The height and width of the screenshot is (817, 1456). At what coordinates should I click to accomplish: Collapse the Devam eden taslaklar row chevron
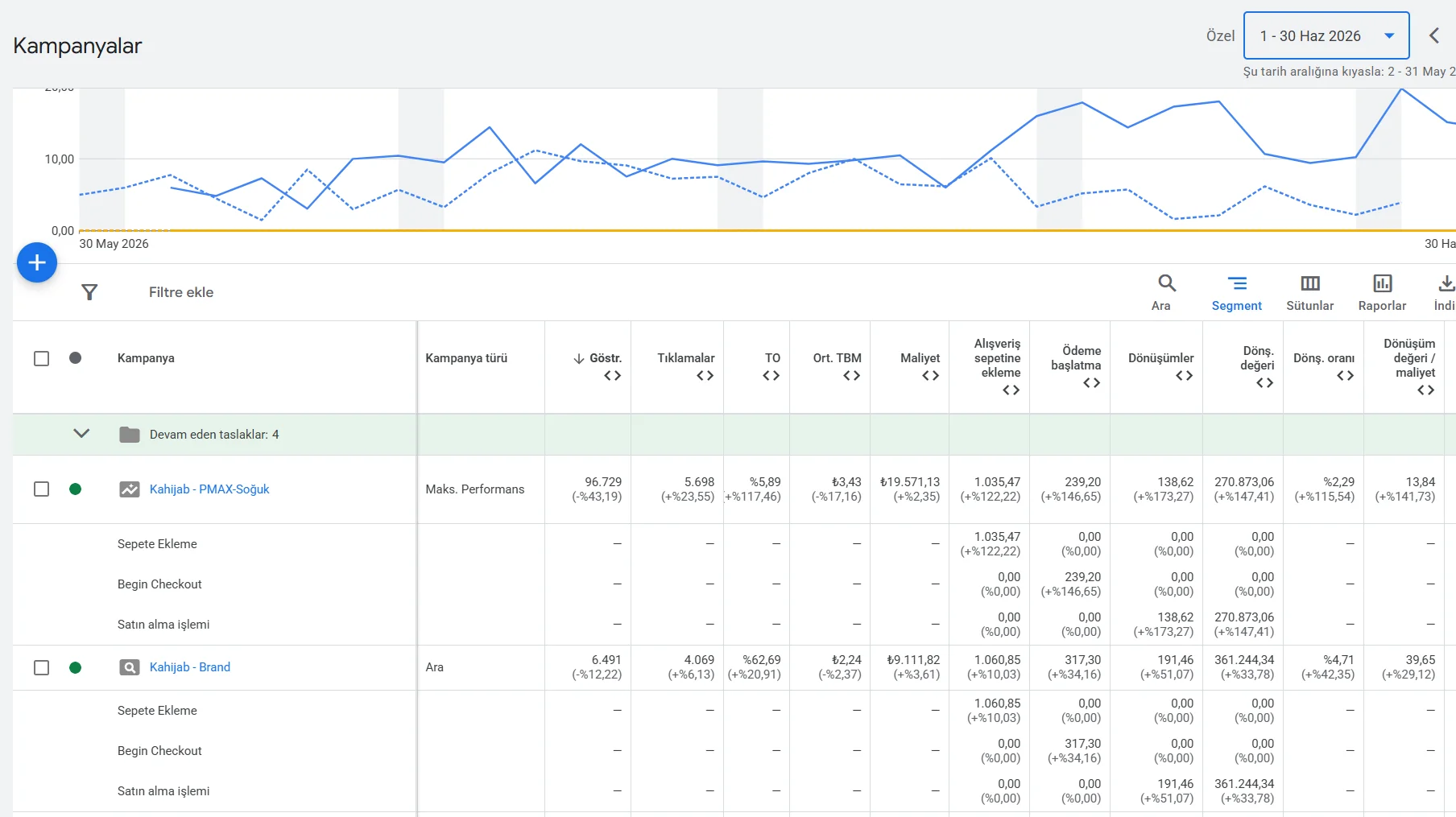tap(81, 433)
